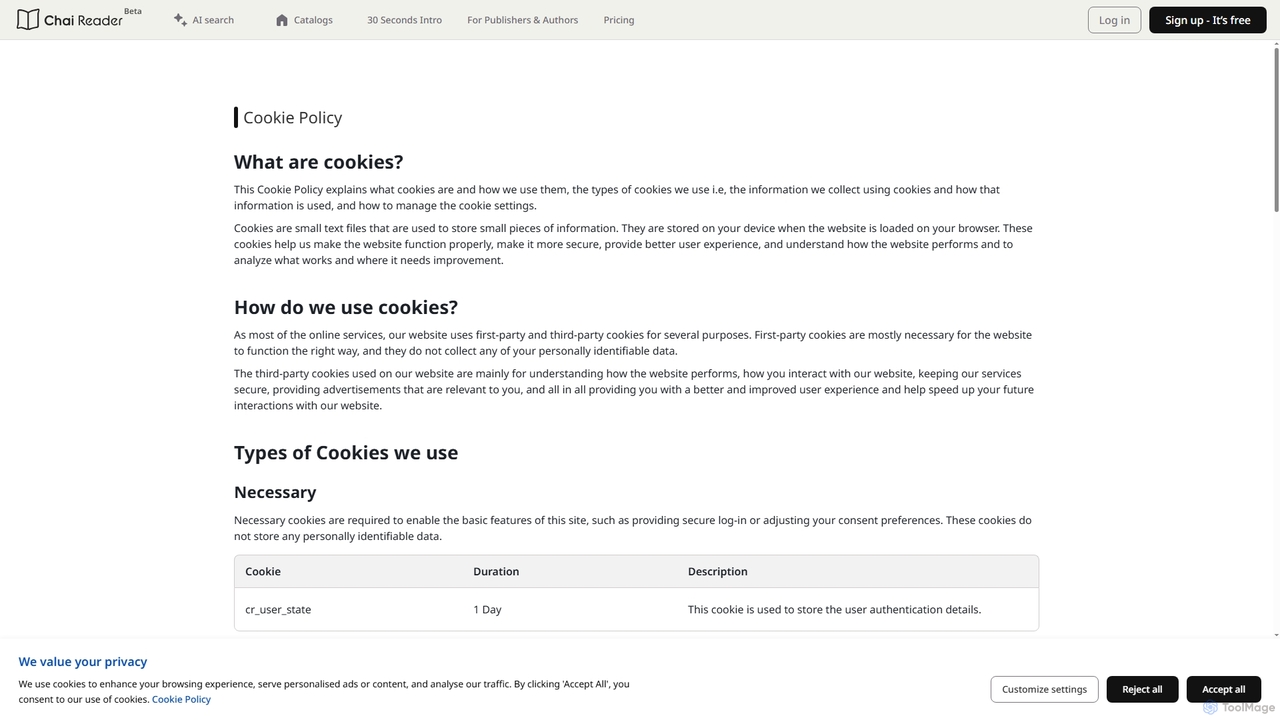1280x720 pixels.
Task: Click the 'How do we use cookies?' heading
Action: coord(346,307)
